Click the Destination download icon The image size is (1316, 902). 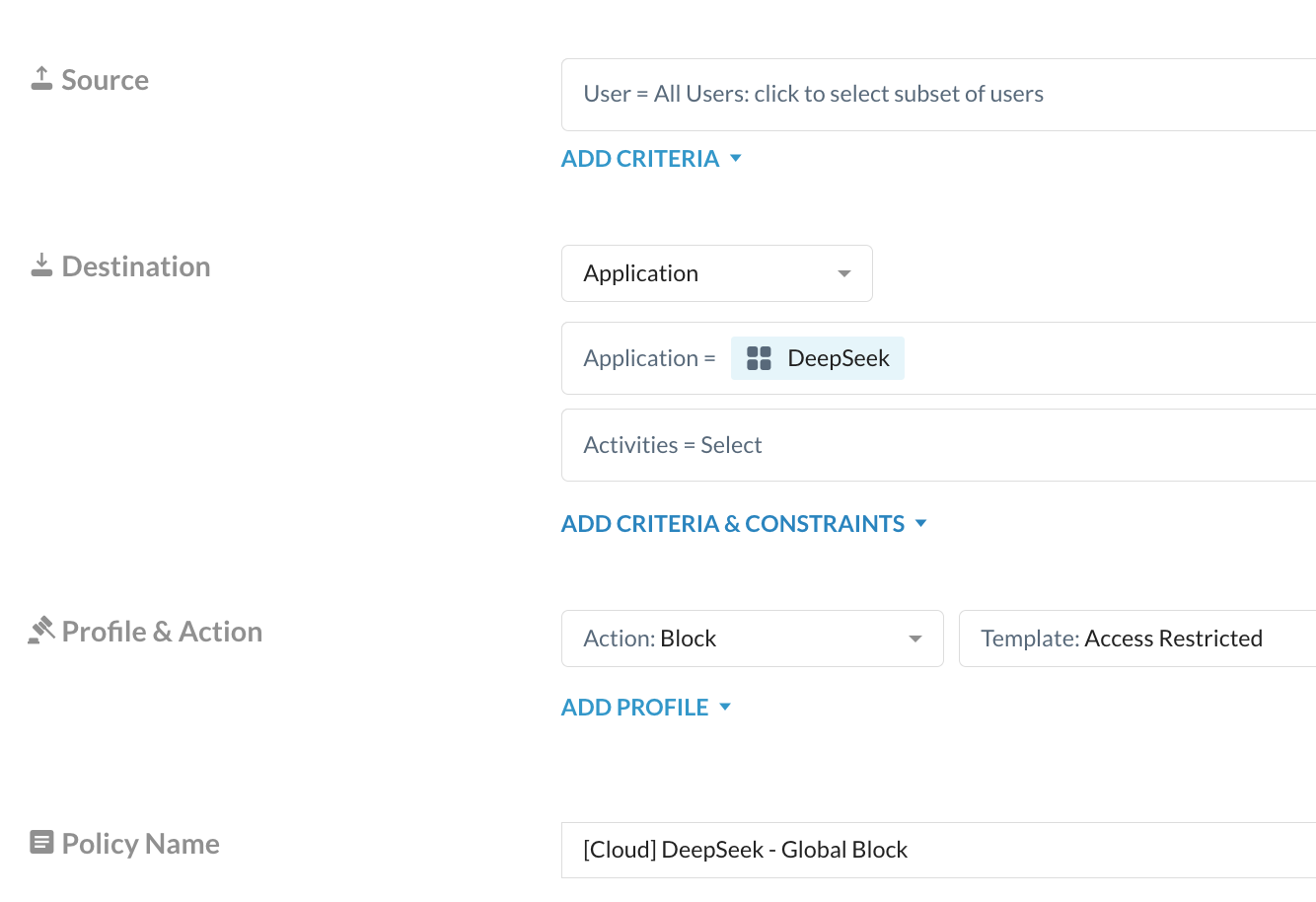tap(41, 265)
